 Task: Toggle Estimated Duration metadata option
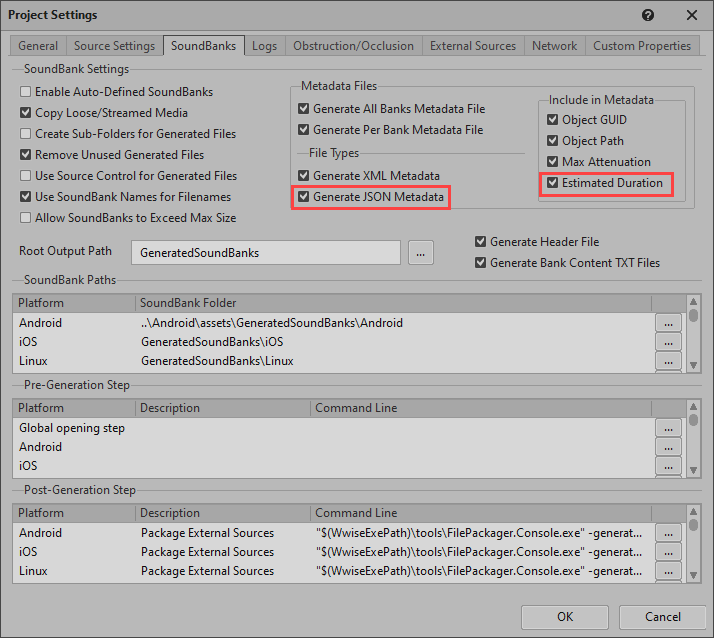point(553,183)
